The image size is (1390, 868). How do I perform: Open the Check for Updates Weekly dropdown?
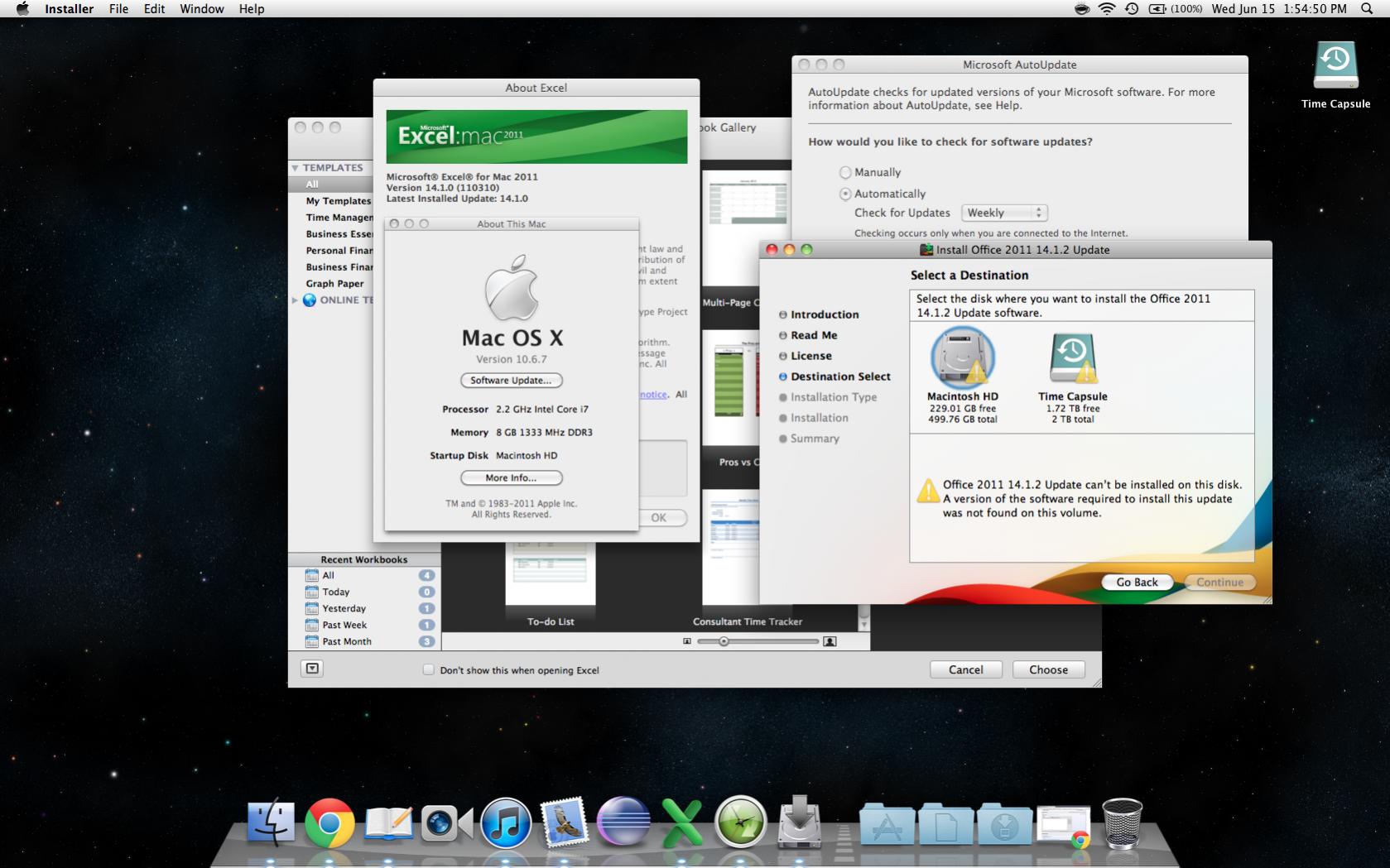click(x=1004, y=213)
